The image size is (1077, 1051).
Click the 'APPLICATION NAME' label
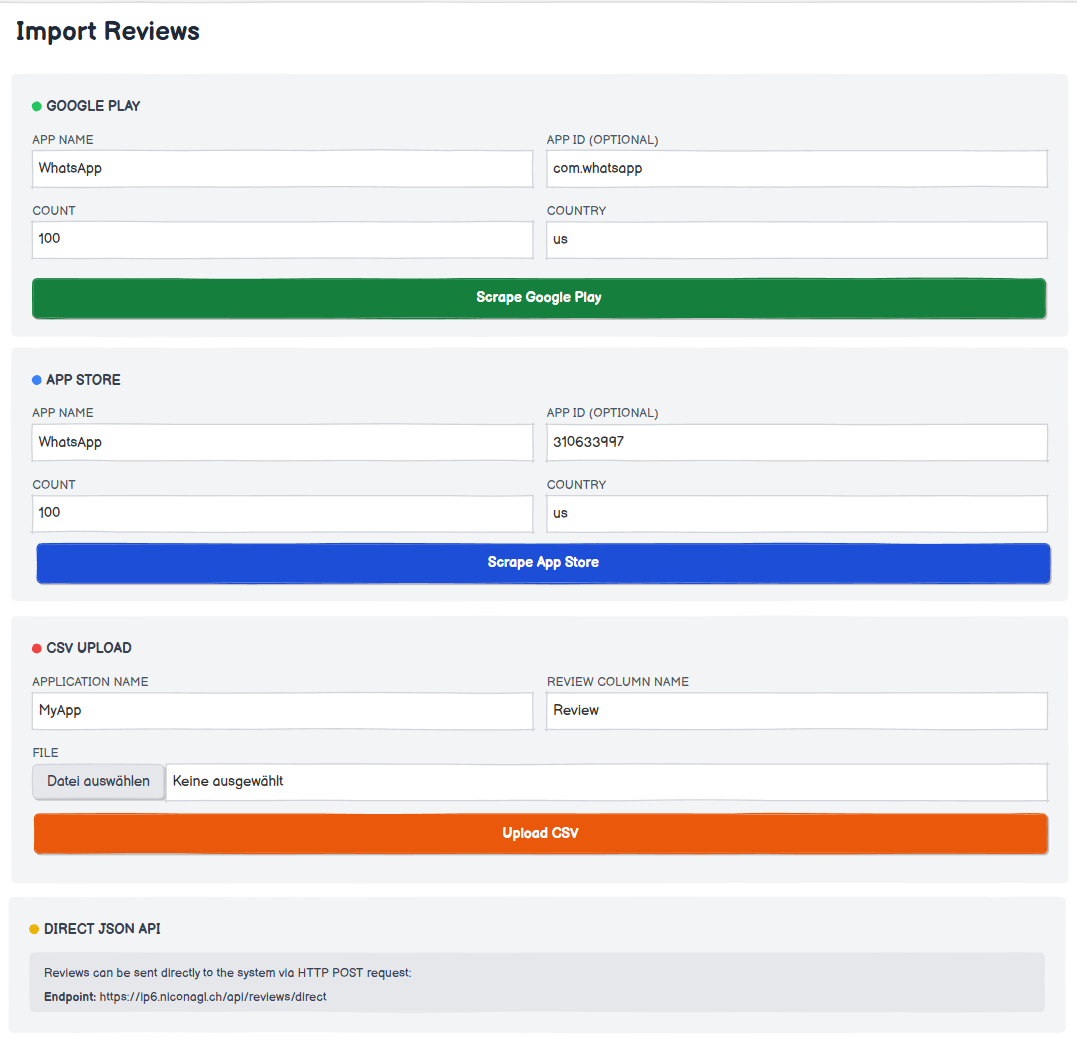click(x=90, y=682)
